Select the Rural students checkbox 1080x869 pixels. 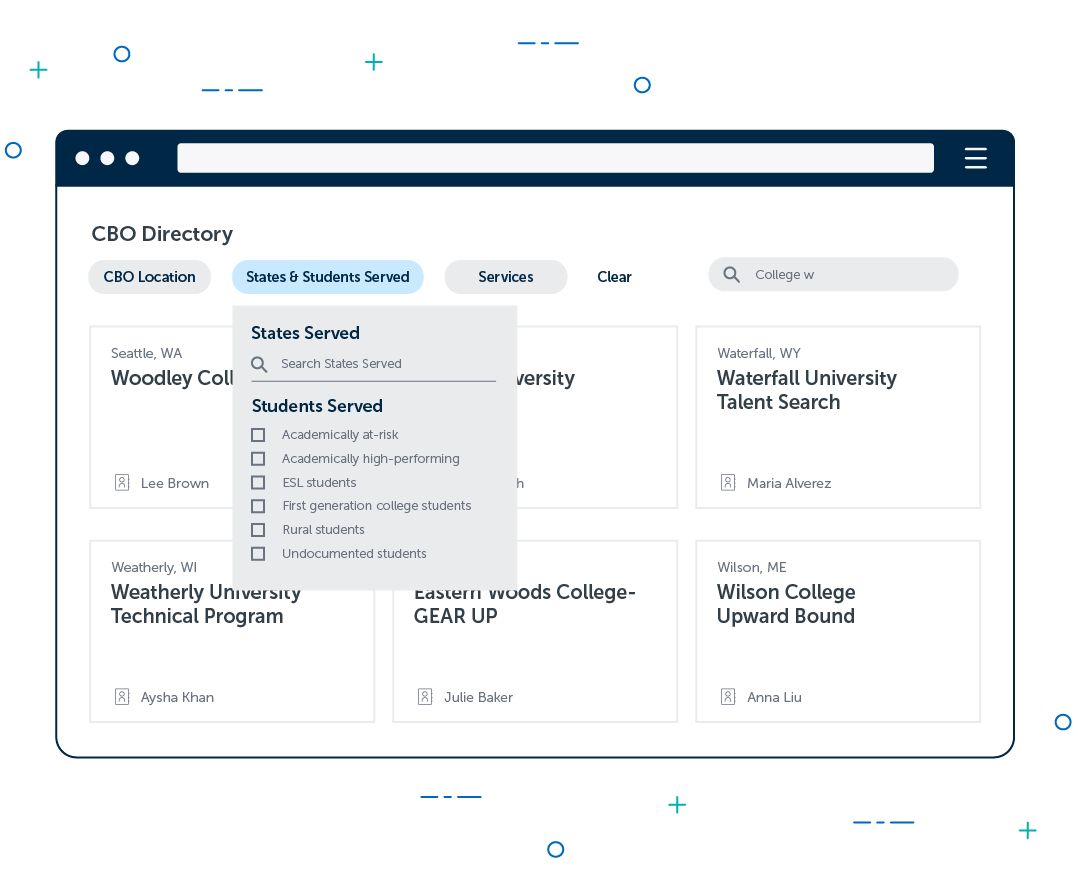pos(258,530)
